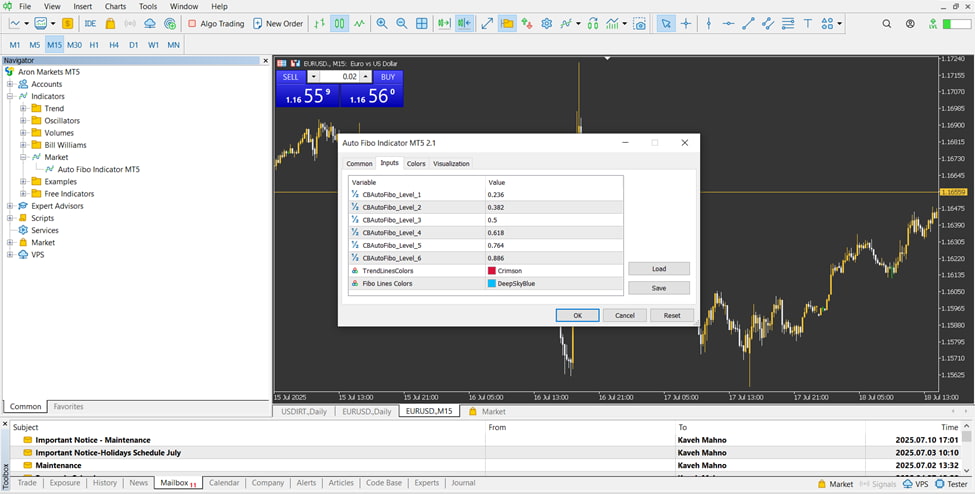Select Auto Fibo Indicator MT5 in Navigator
This screenshot has width=975, height=494.
(x=98, y=169)
